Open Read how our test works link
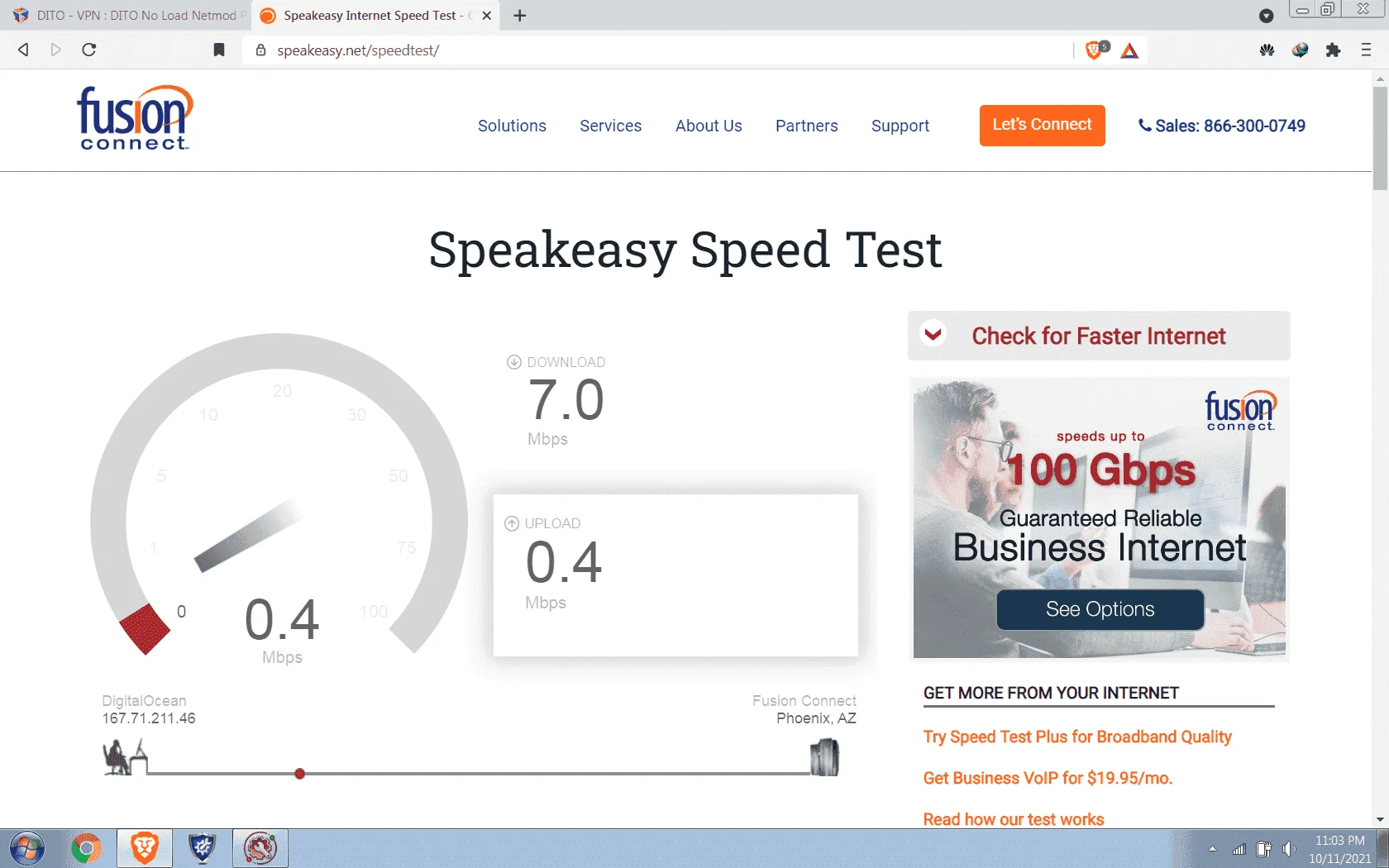The height and width of the screenshot is (868, 1389). tap(1014, 819)
